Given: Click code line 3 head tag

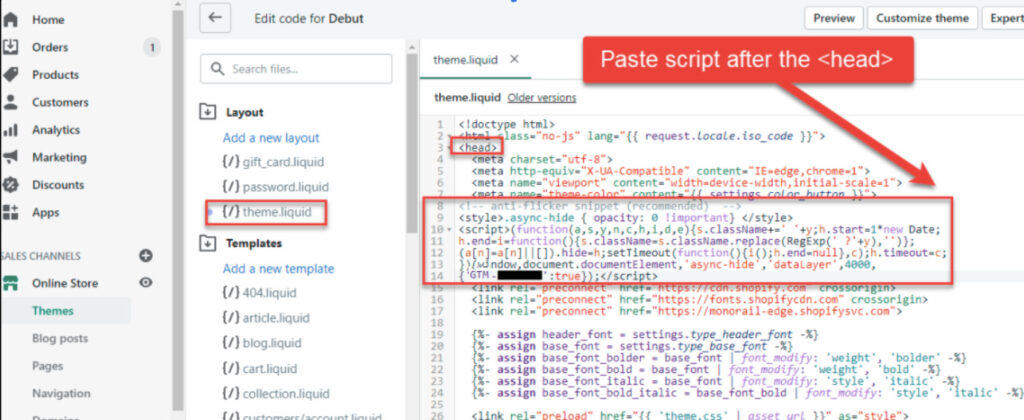Looking at the screenshot, I should [477, 147].
